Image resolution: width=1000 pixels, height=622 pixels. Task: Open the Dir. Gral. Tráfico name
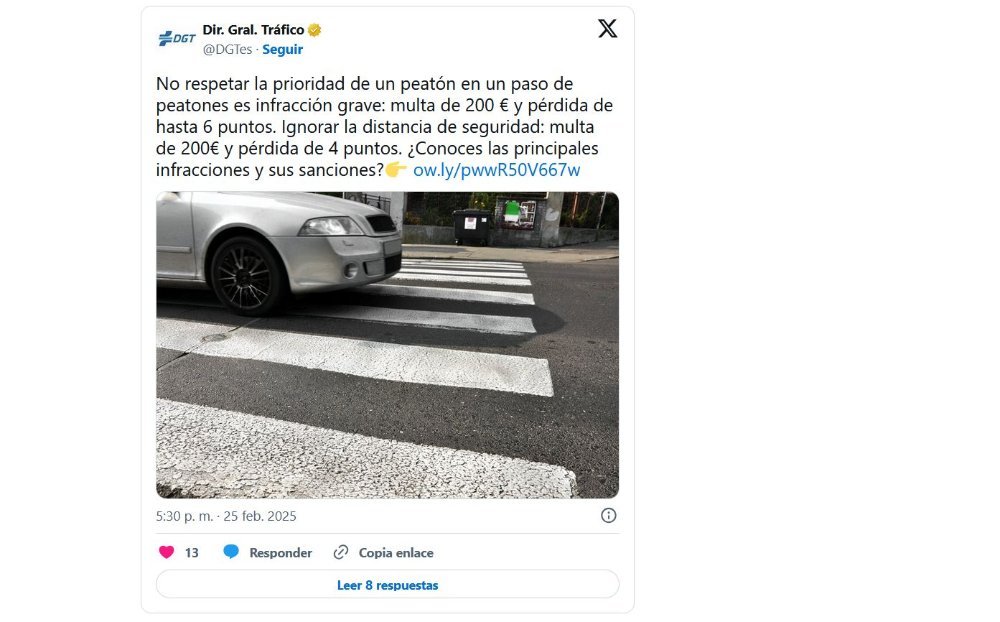[x=253, y=30]
